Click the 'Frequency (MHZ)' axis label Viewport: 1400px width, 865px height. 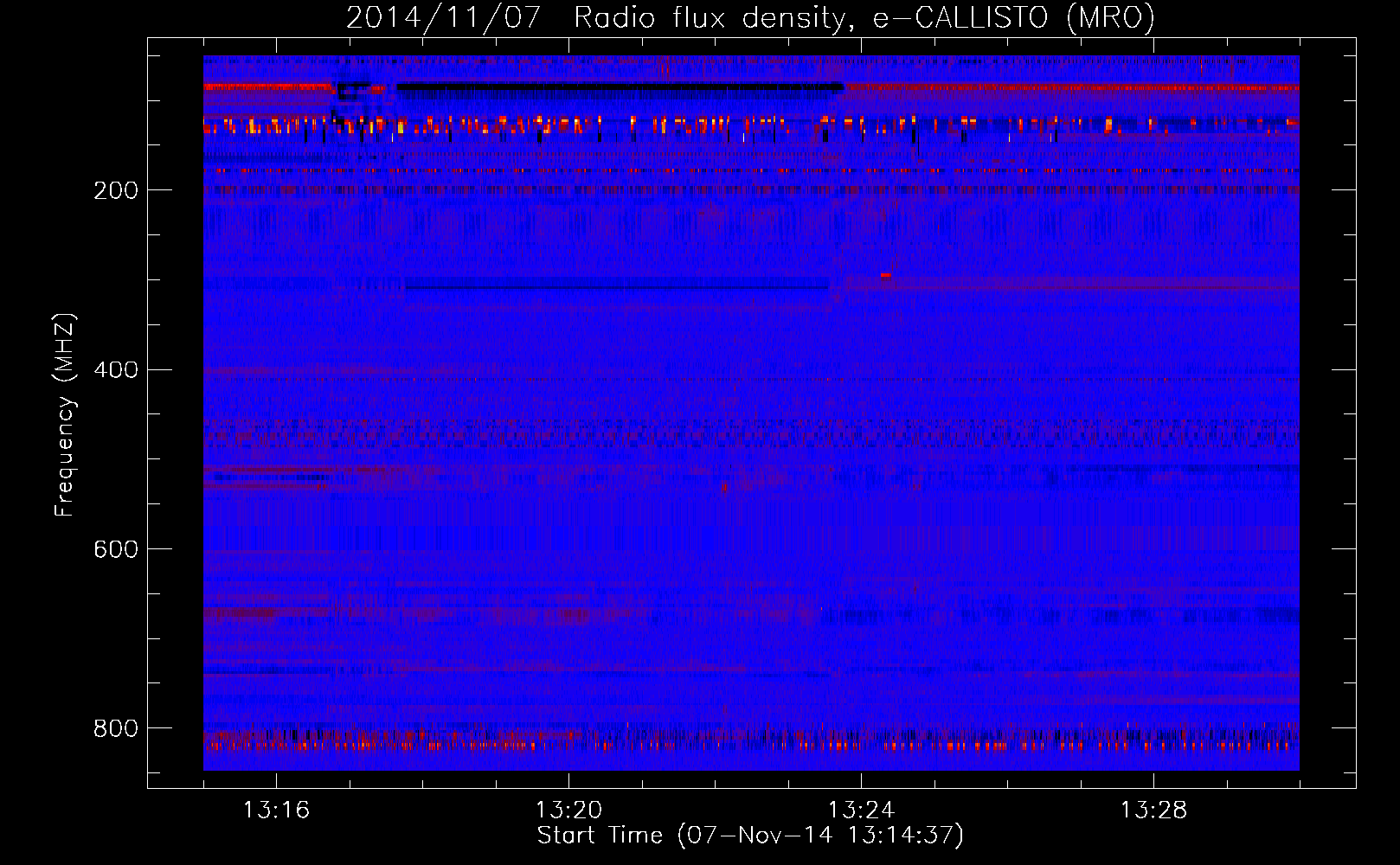(65, 414)
